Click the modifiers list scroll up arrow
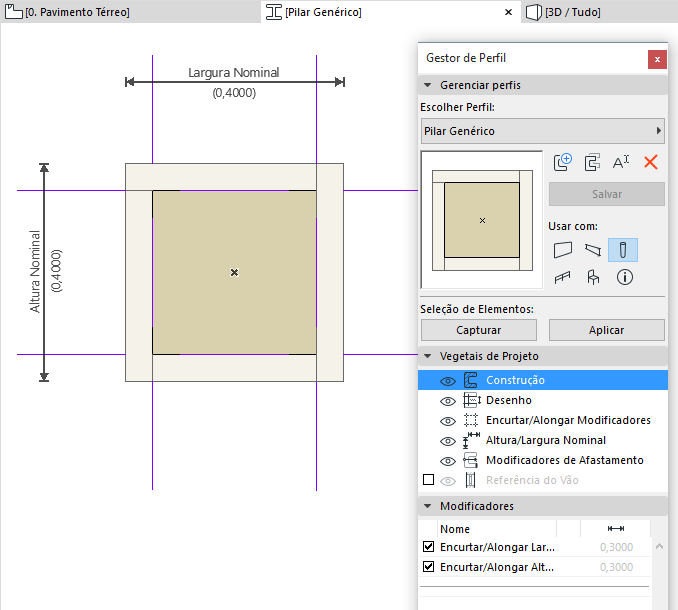678x610 pixels. coord(659,546)
